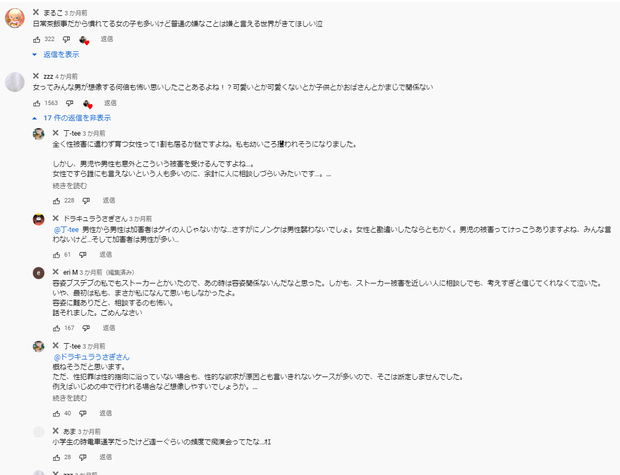The width and height of the screenshot is (620, 475).
Task: Dislike the あま reply
Action: point(83,457)
